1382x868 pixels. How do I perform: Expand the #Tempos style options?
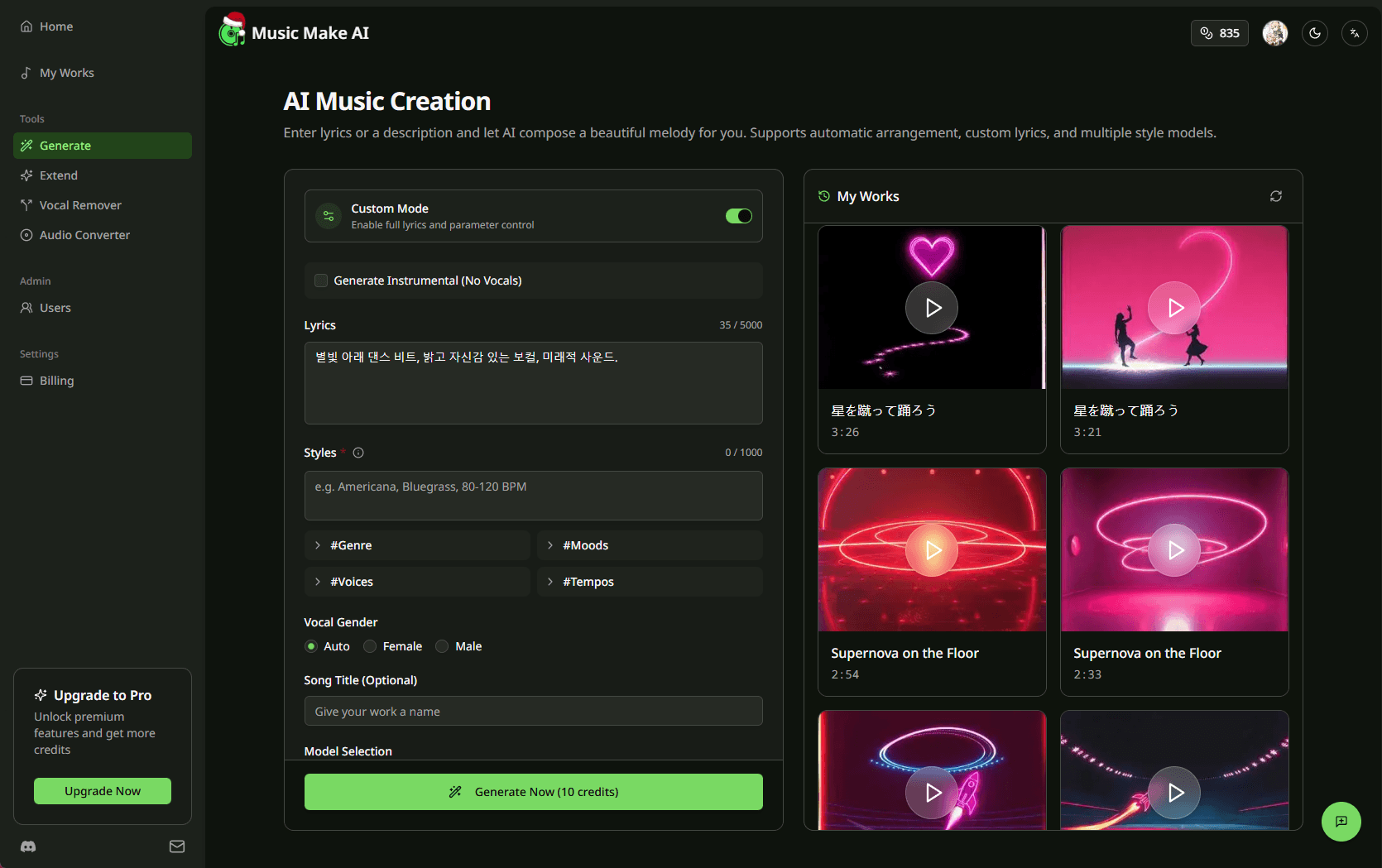(x=649, y=582)
